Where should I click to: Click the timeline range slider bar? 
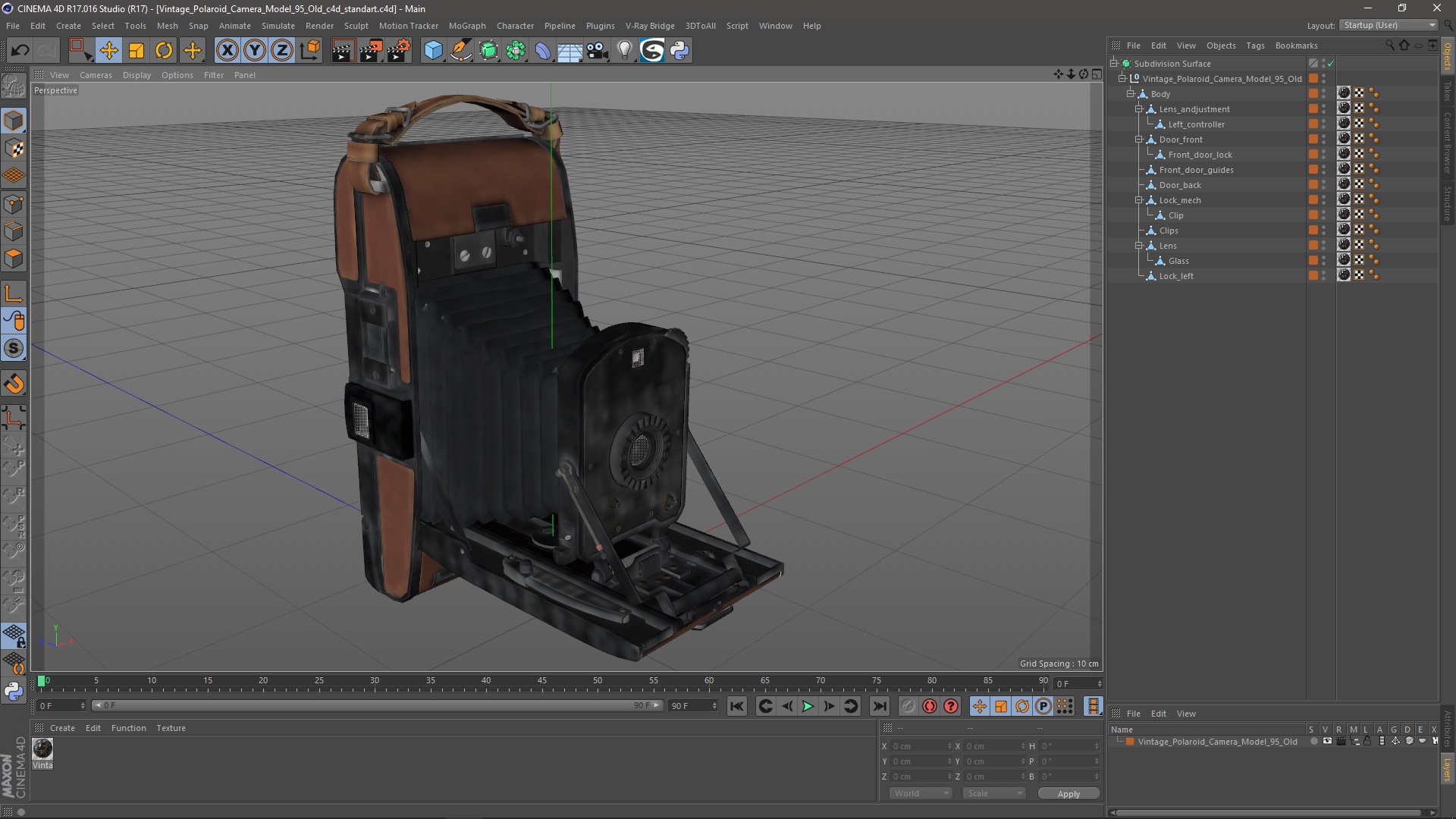click(377, 706)
